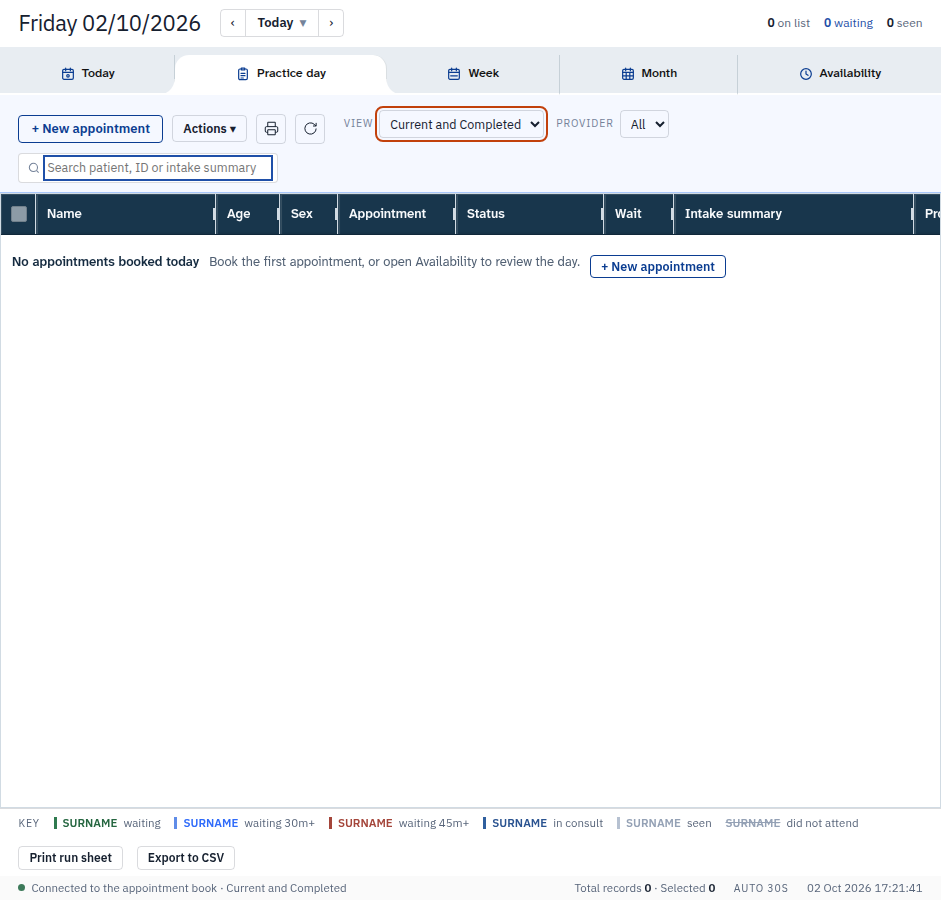Open the Availability tab

click(840, 73)
